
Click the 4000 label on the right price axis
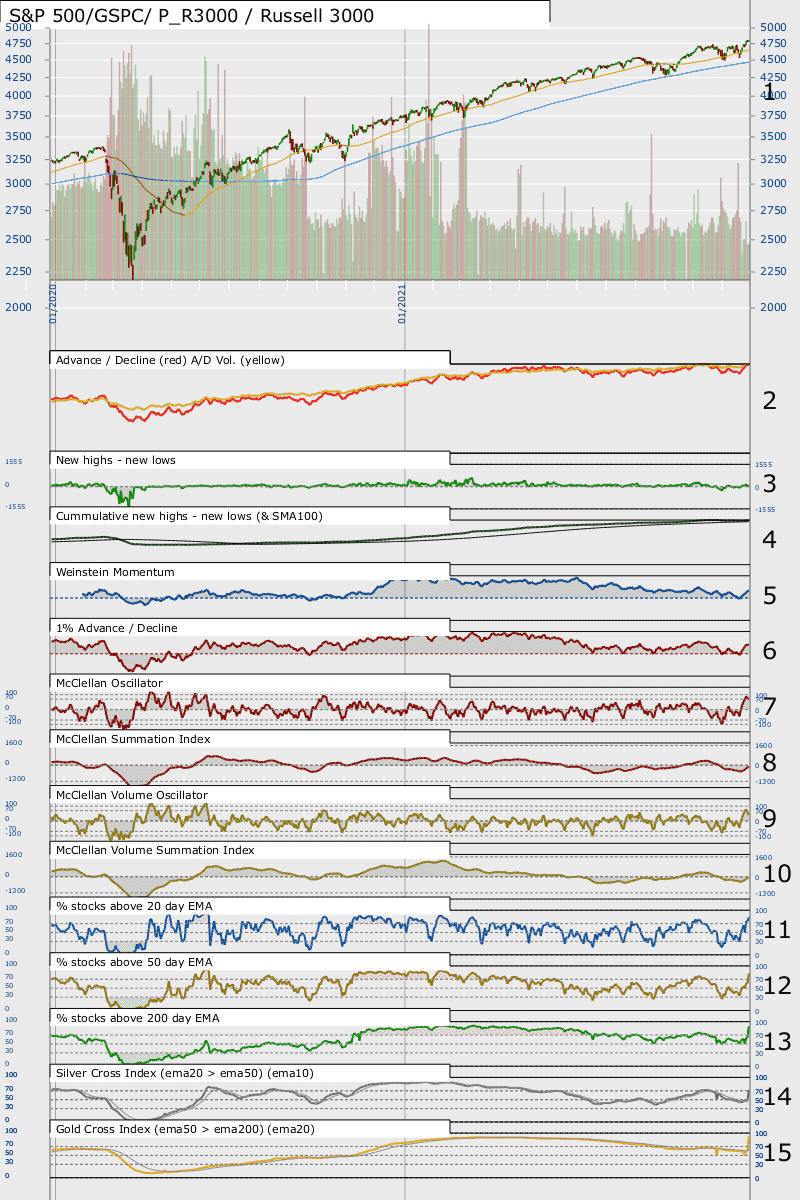point(774,95)
